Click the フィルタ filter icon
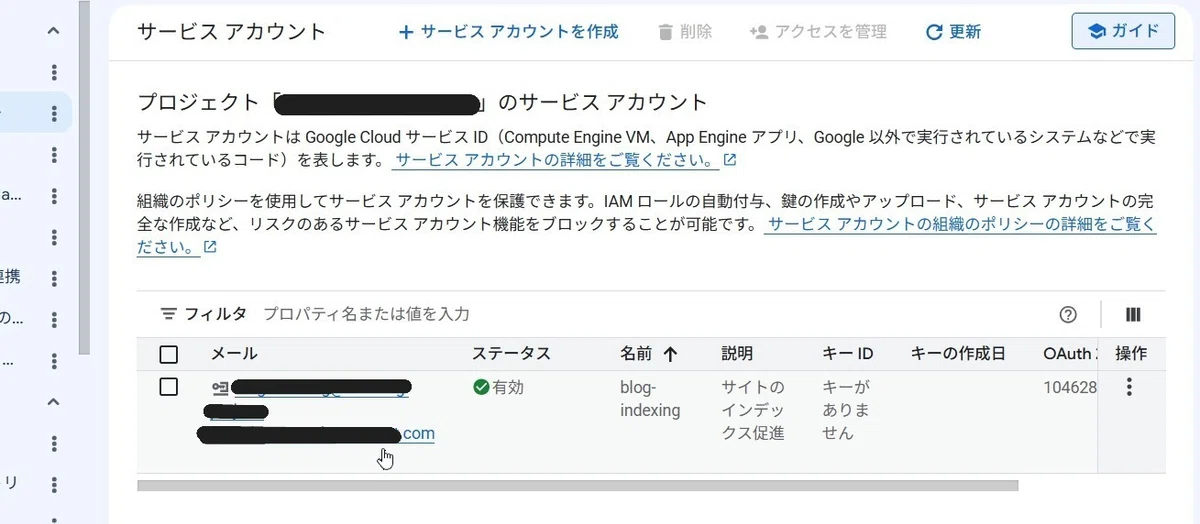The height and width of the screenshot is (524, 1200). (169, 314)
